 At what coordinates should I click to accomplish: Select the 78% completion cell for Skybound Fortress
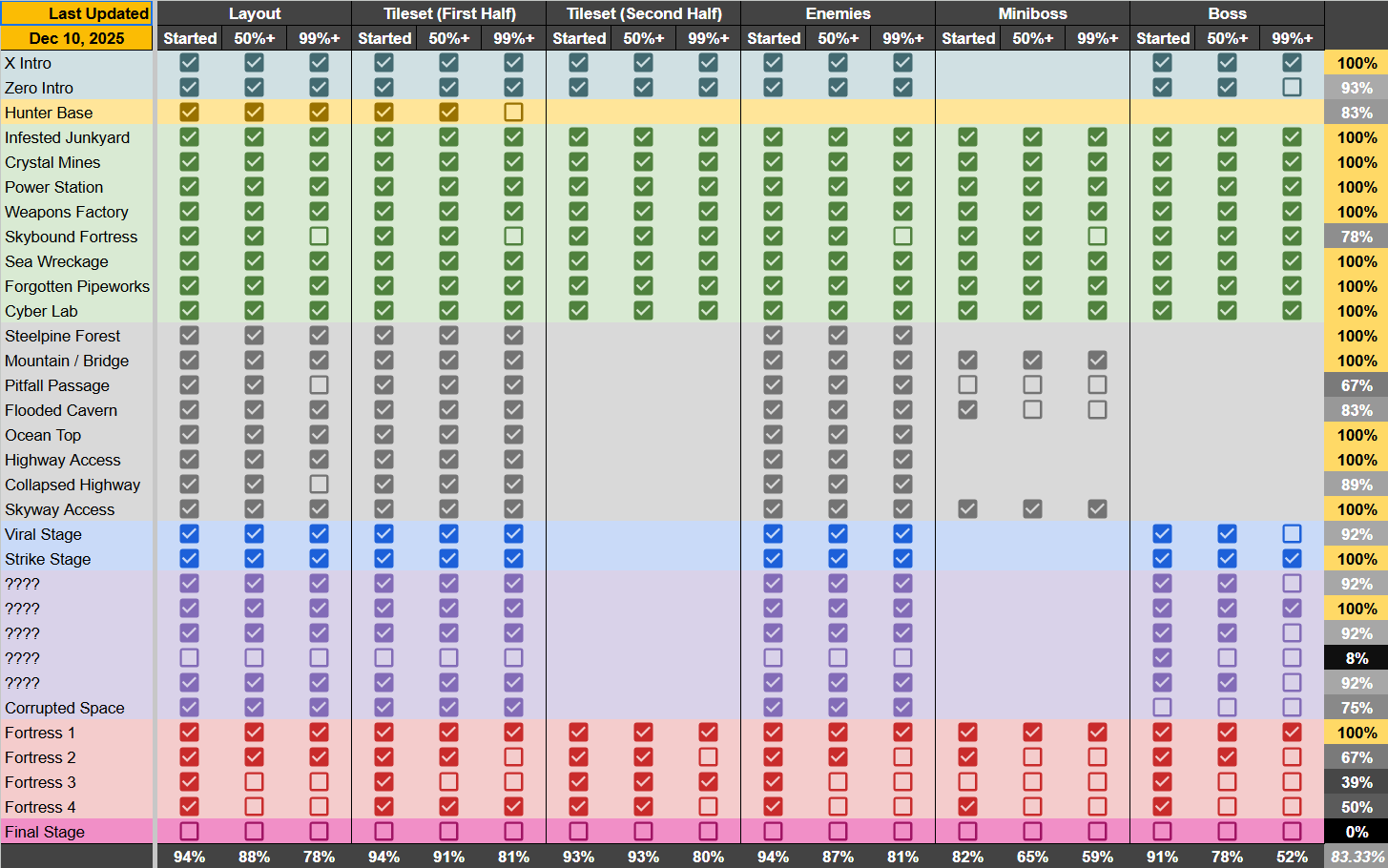1357,237
